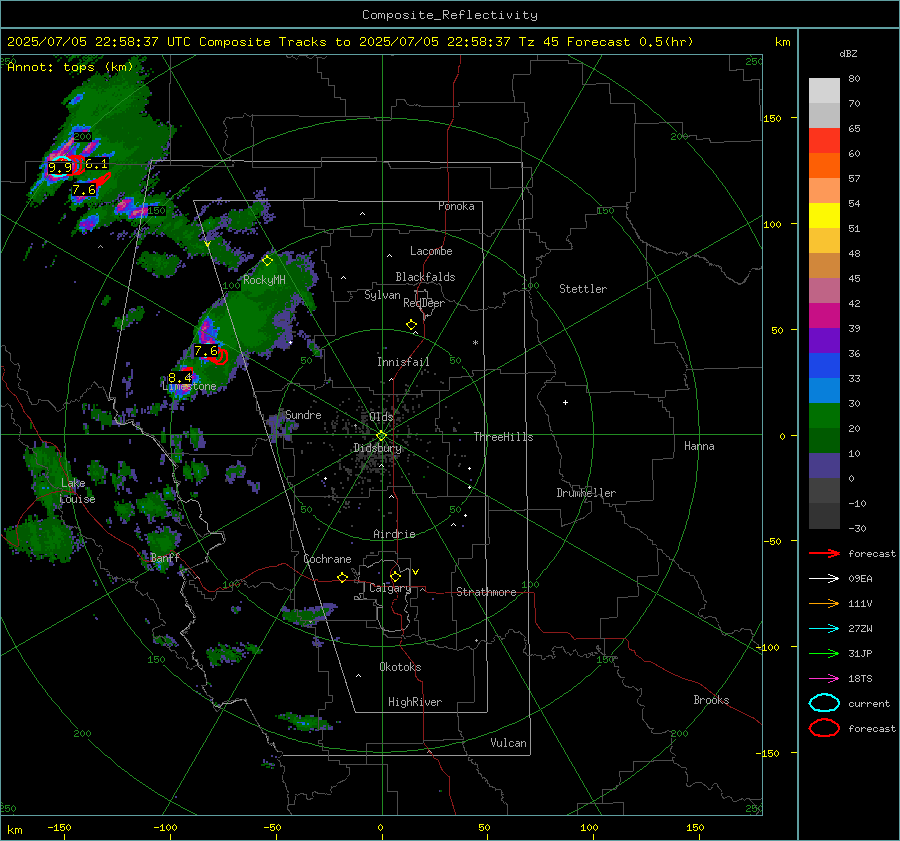This screenshot has height=841, width=900.
Task: Pick the red swatch between 65 and 60
Action: (824, 141)
